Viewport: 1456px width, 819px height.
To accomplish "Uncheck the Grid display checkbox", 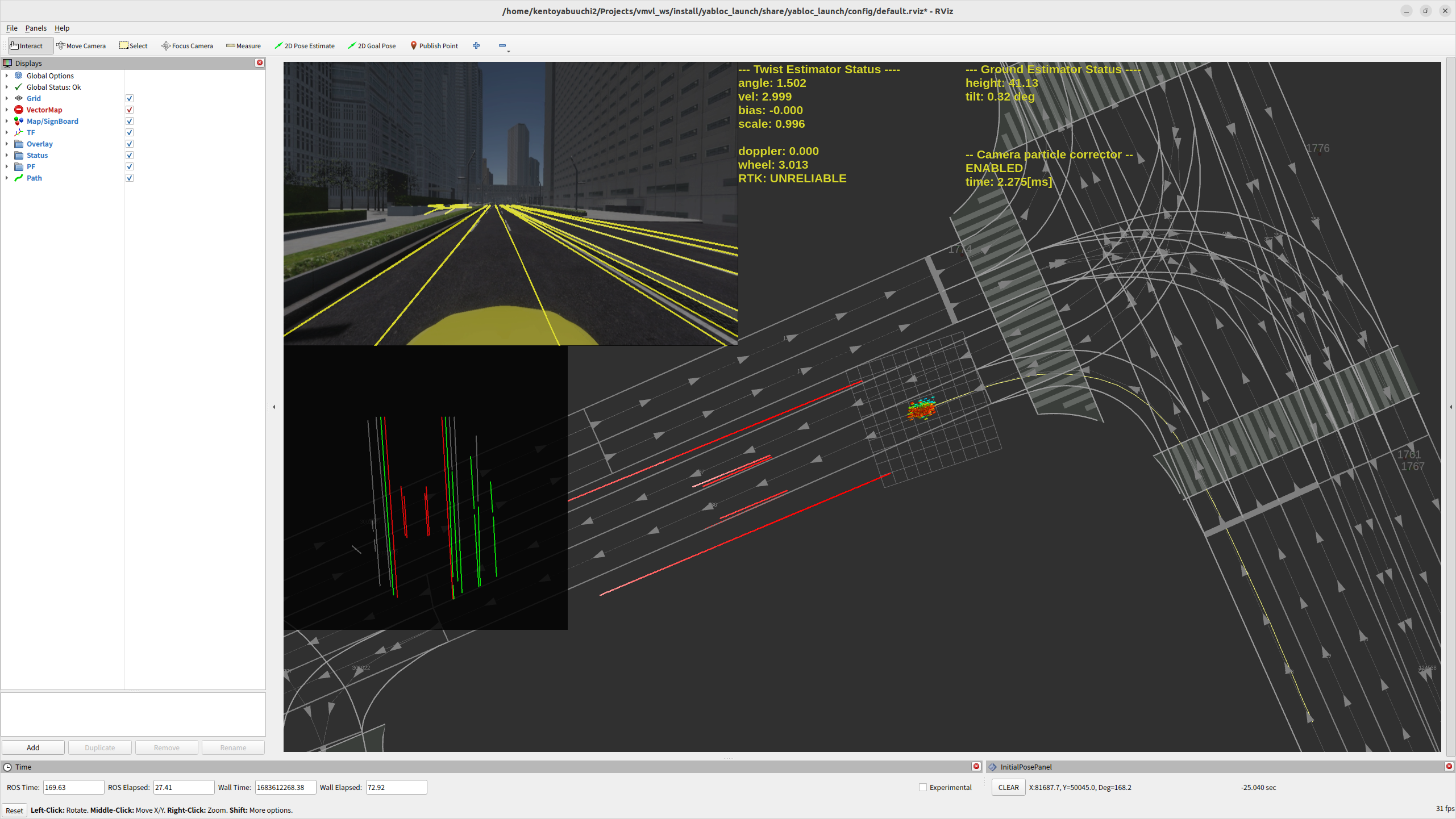I will click(130, 98).
